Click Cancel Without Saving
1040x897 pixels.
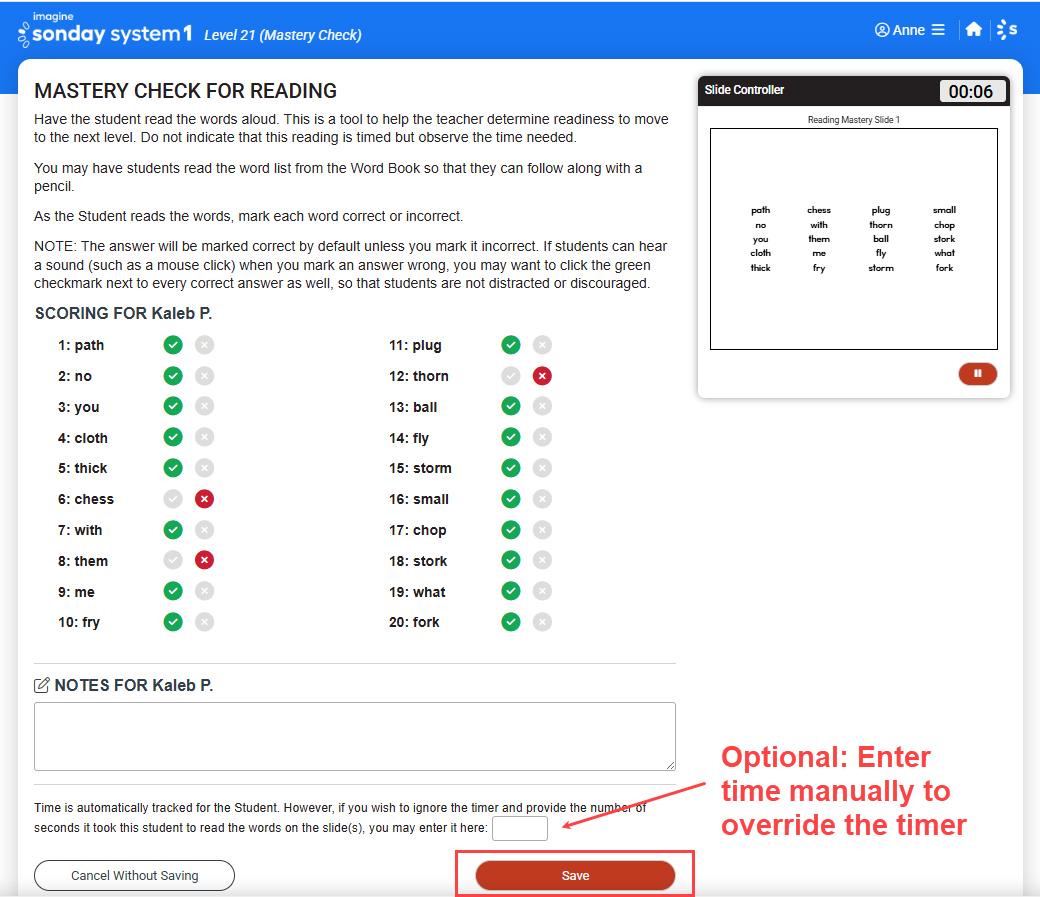pos(134,875)
